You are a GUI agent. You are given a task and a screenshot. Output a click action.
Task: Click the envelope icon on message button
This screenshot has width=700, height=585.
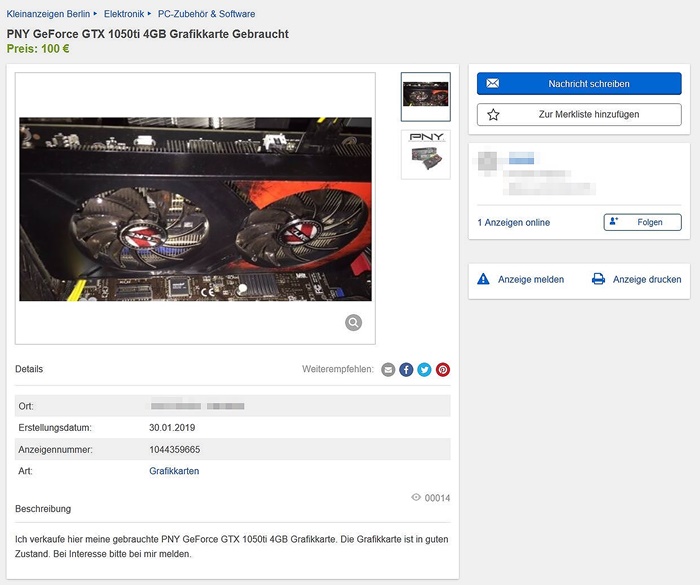click(x=493, y=84)
